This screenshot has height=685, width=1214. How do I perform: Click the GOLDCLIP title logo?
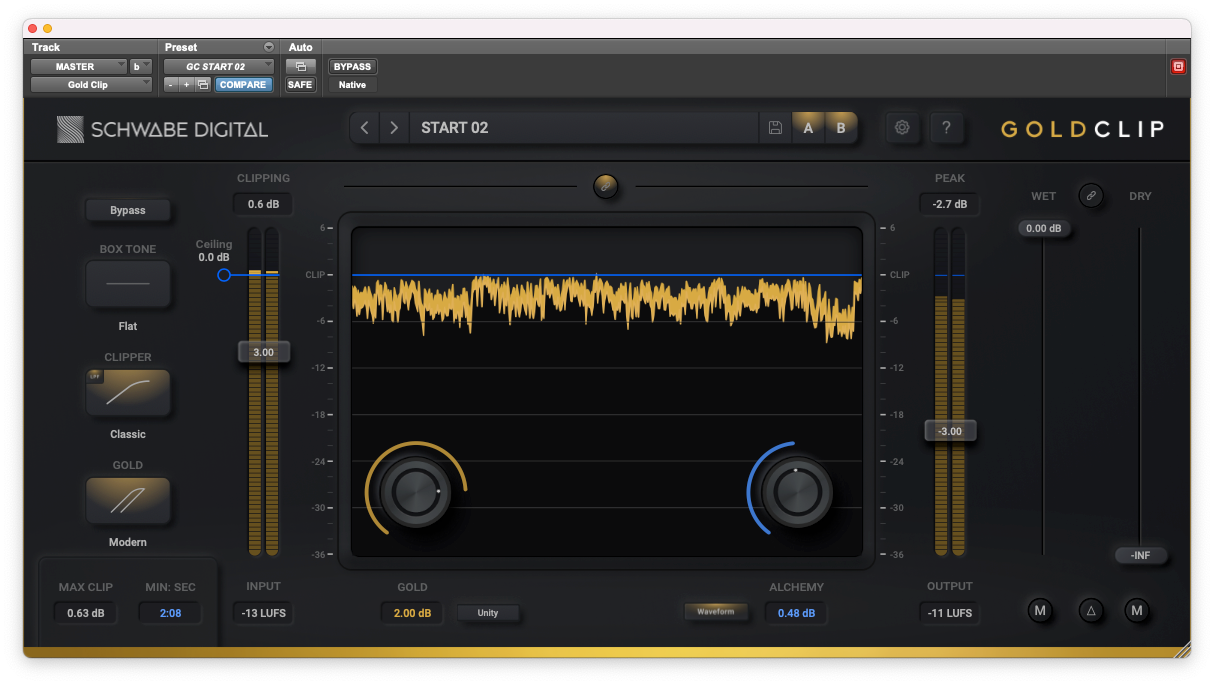pos(1082,129)
